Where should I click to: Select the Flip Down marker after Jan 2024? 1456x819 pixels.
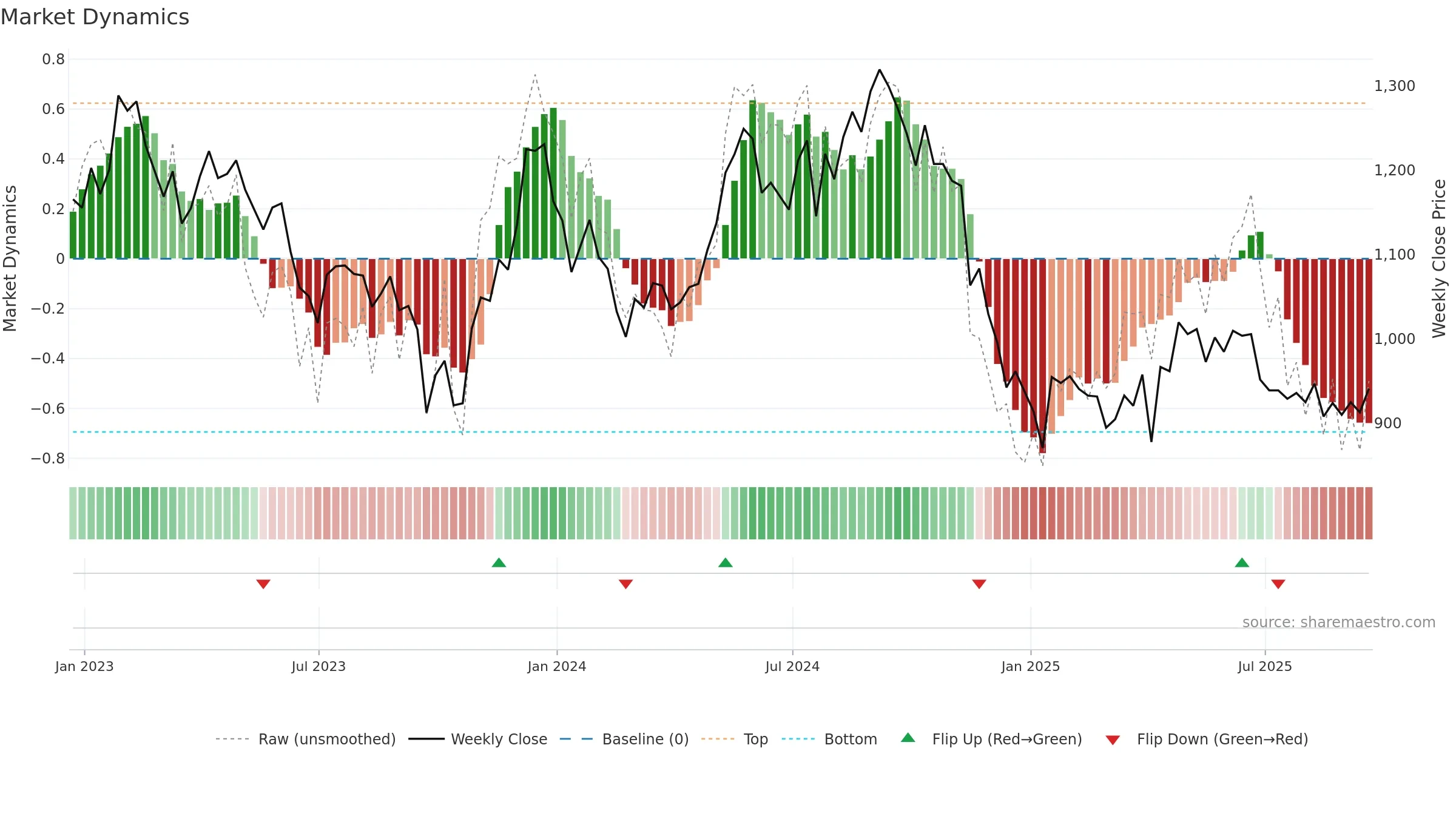(x=626, y=584)
